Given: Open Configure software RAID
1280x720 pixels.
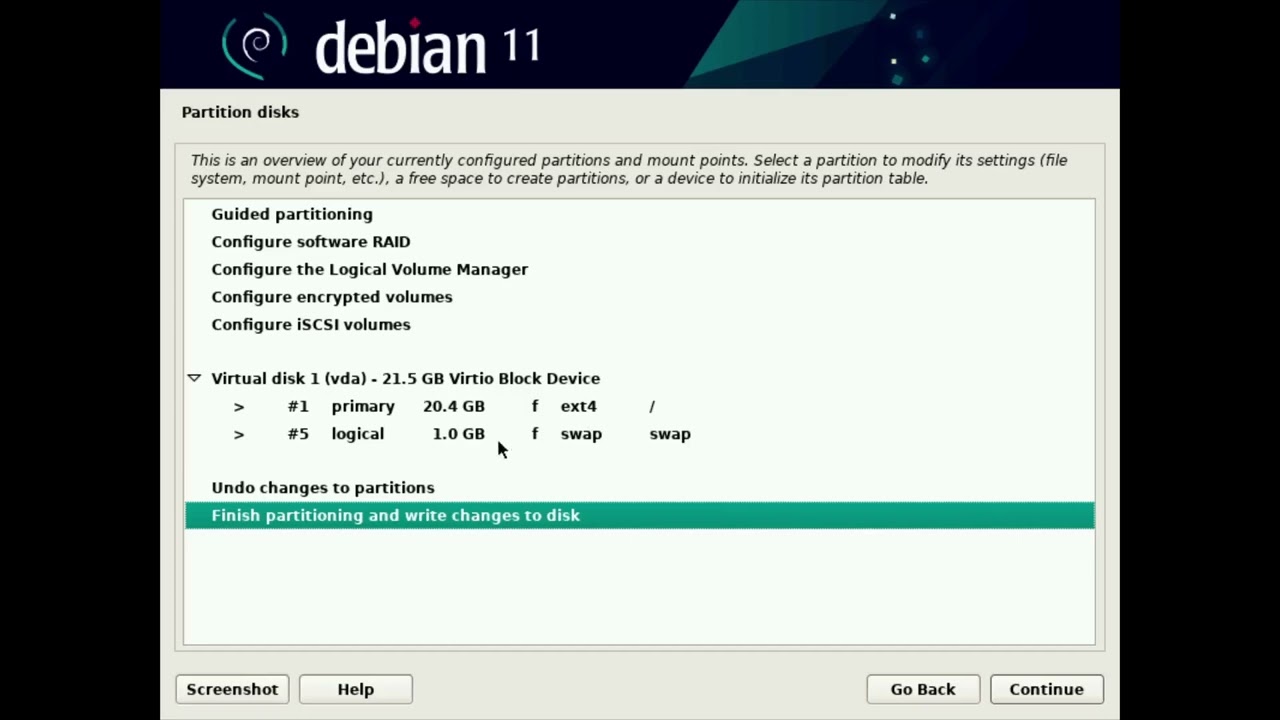Looking at the screenshot, I should 640,242.
